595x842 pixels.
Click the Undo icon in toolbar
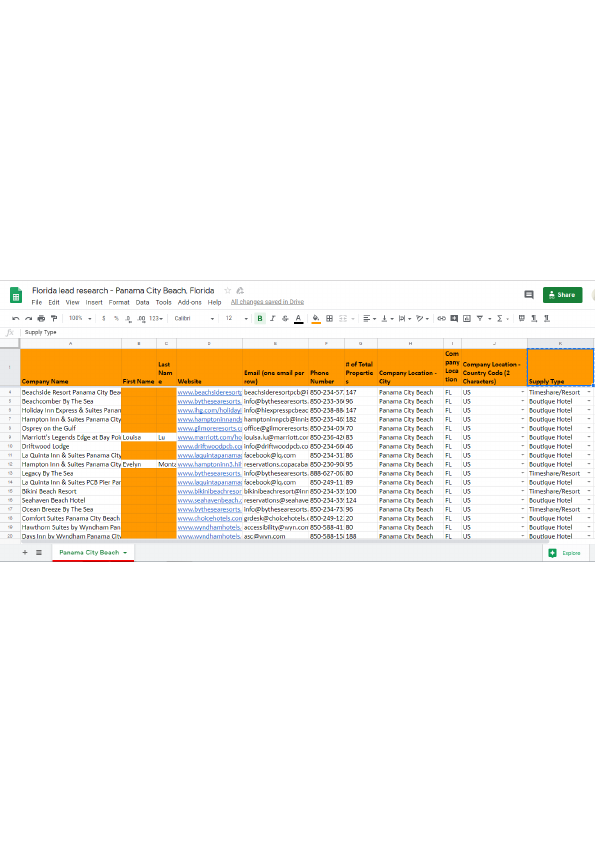16,318
